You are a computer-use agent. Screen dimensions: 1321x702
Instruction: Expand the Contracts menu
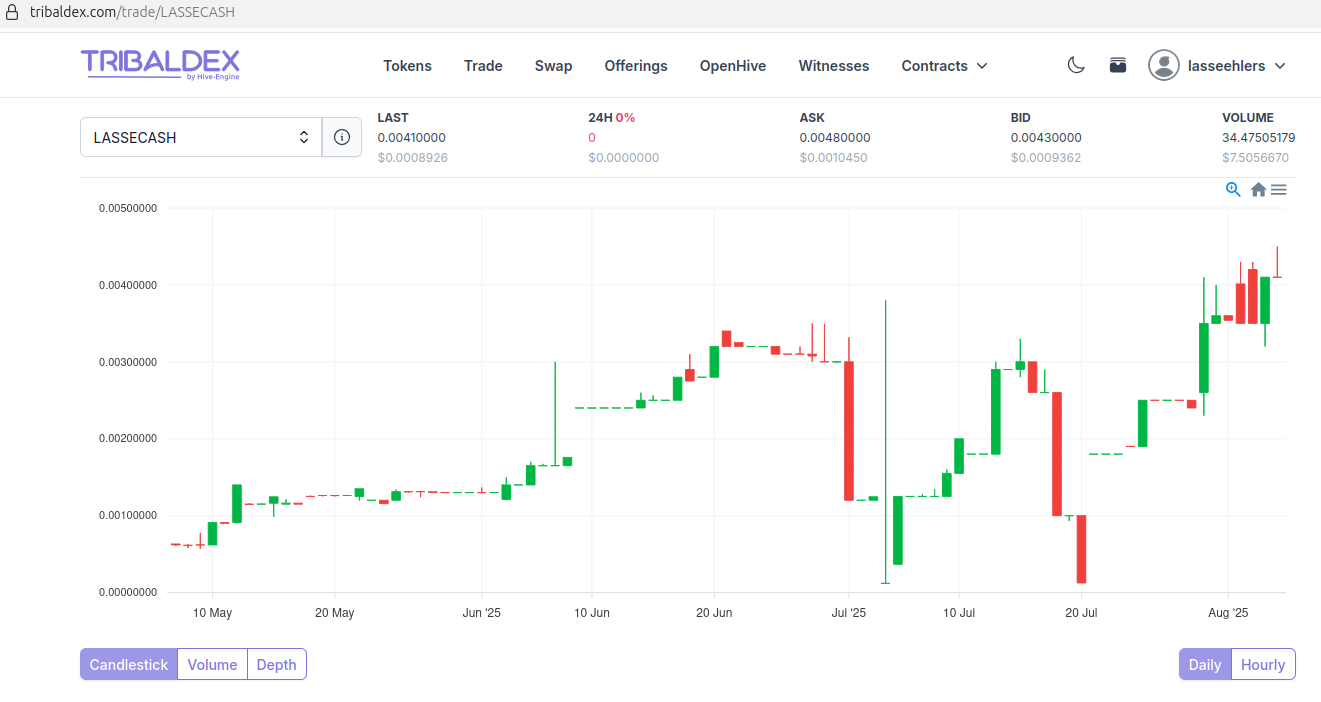point(944,66)
